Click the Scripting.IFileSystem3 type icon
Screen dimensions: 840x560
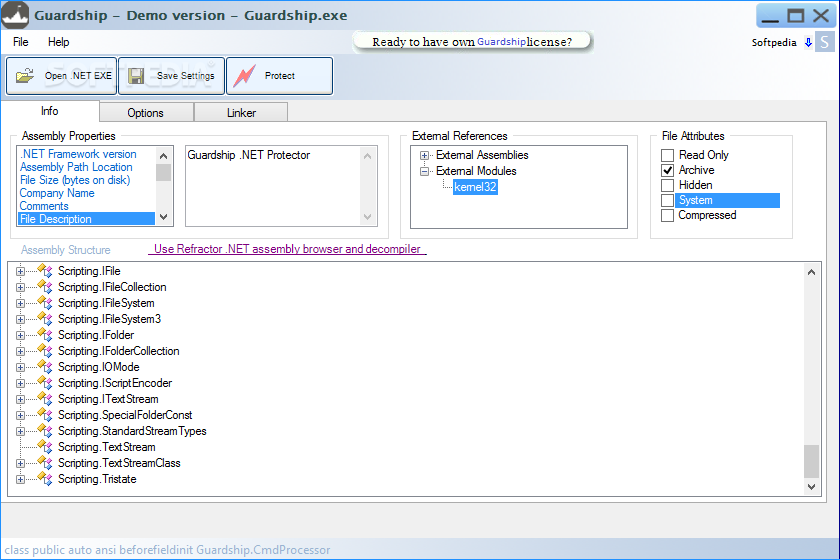46,319
